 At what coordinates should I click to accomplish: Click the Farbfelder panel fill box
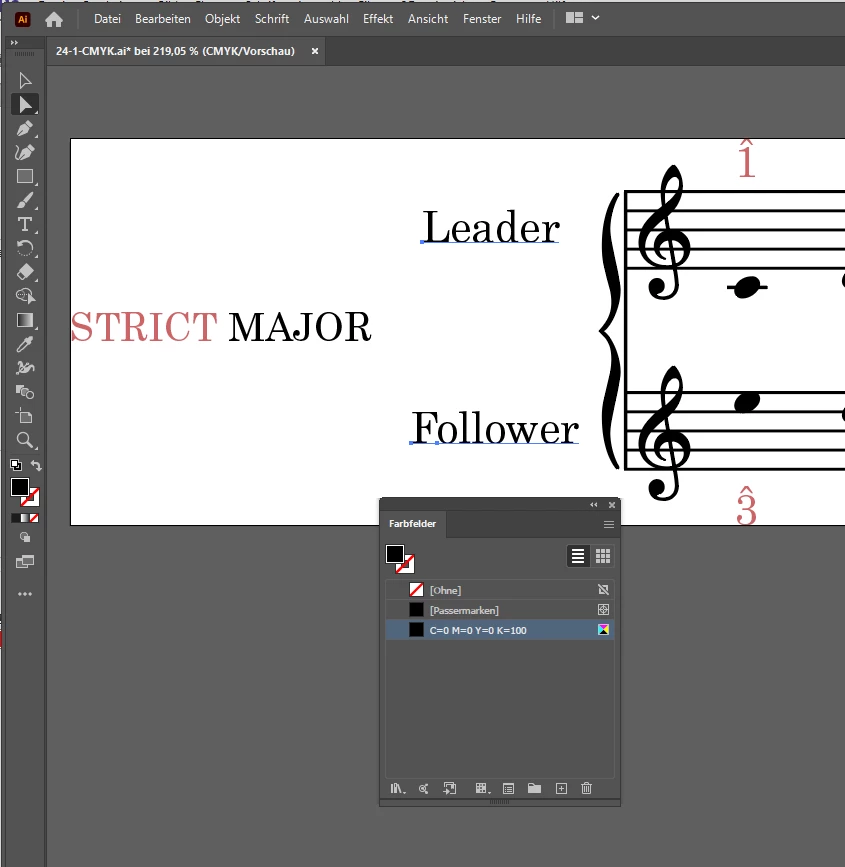pyautogui.click(x=395, y=553)
